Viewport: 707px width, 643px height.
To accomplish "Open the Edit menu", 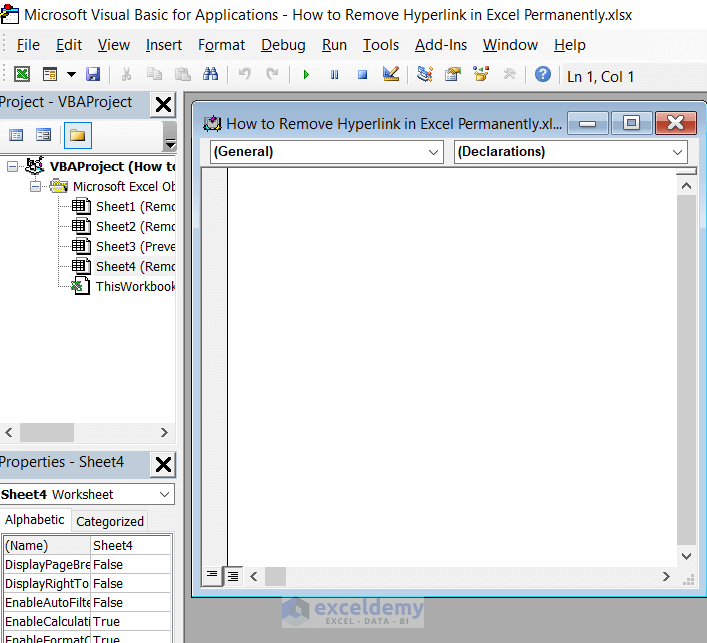I will 69,45.
